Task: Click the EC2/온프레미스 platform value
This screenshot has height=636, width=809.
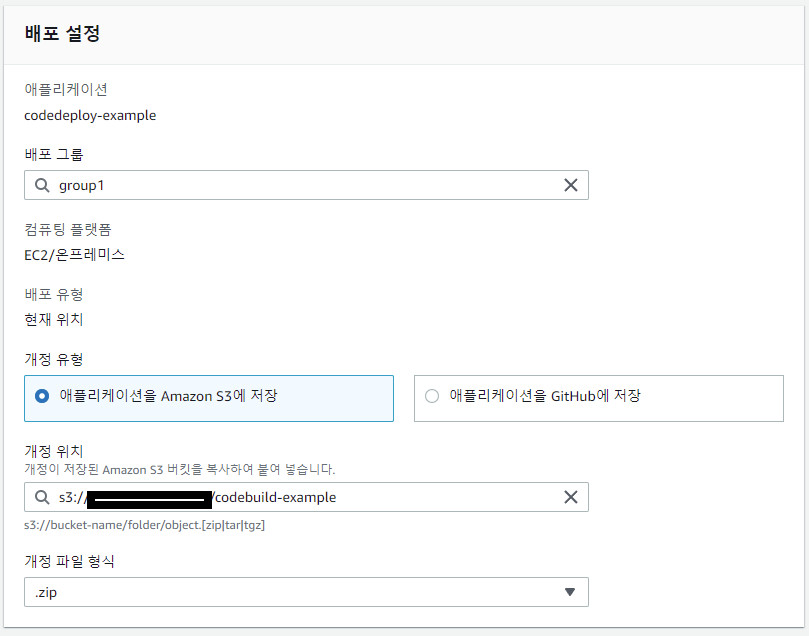Action: 74,255
